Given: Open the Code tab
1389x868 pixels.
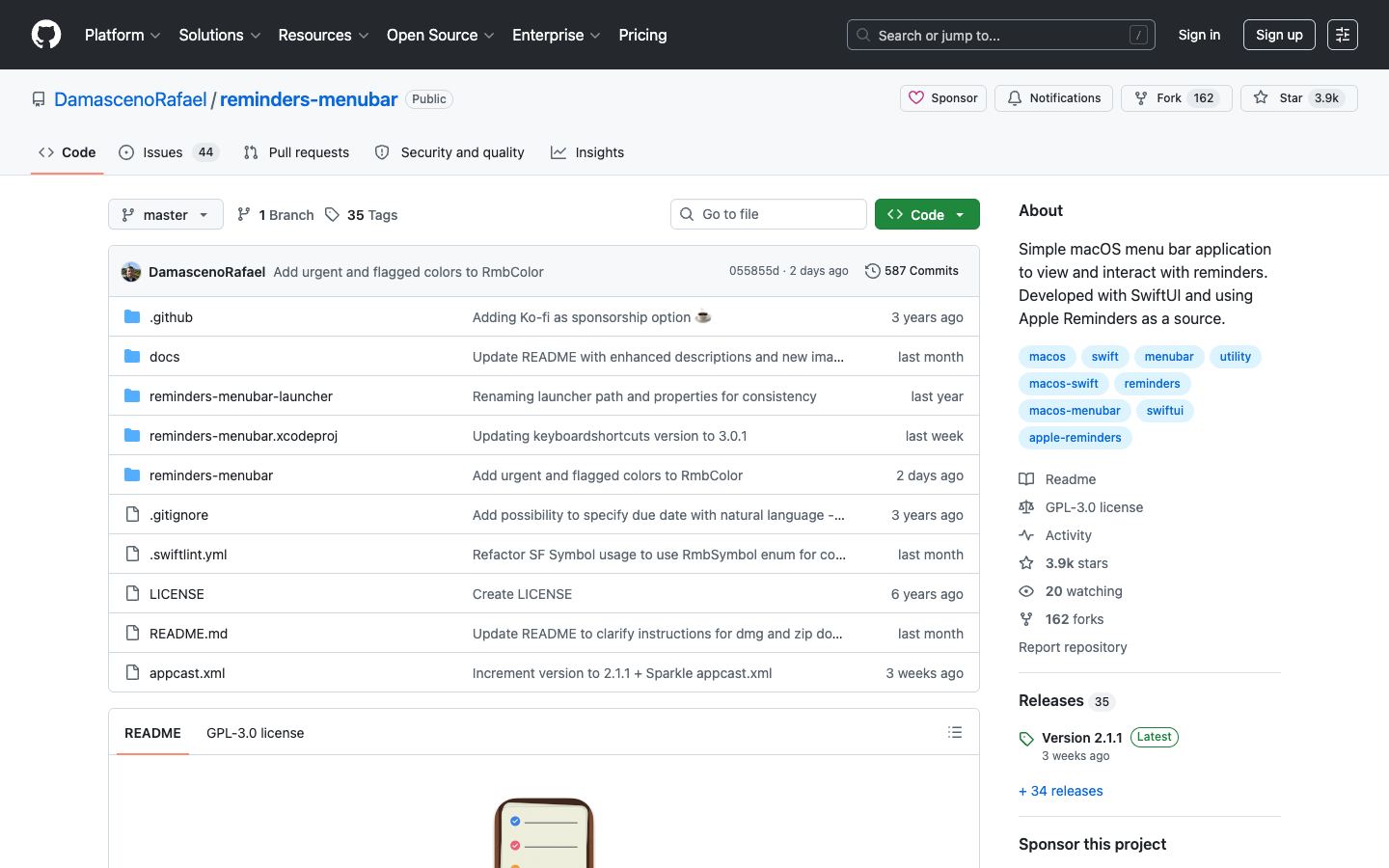Looking at the screenshot, I should tap(68, 152).
